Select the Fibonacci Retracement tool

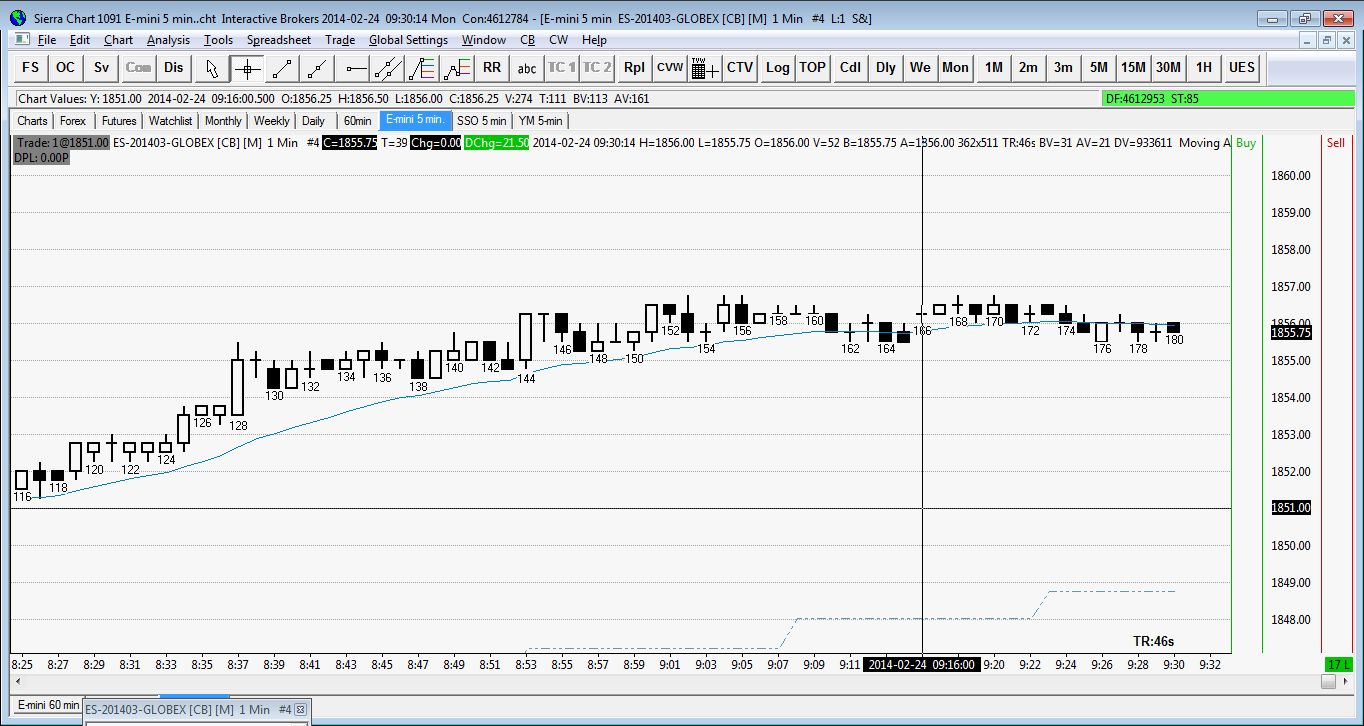[x=423, y=68]
